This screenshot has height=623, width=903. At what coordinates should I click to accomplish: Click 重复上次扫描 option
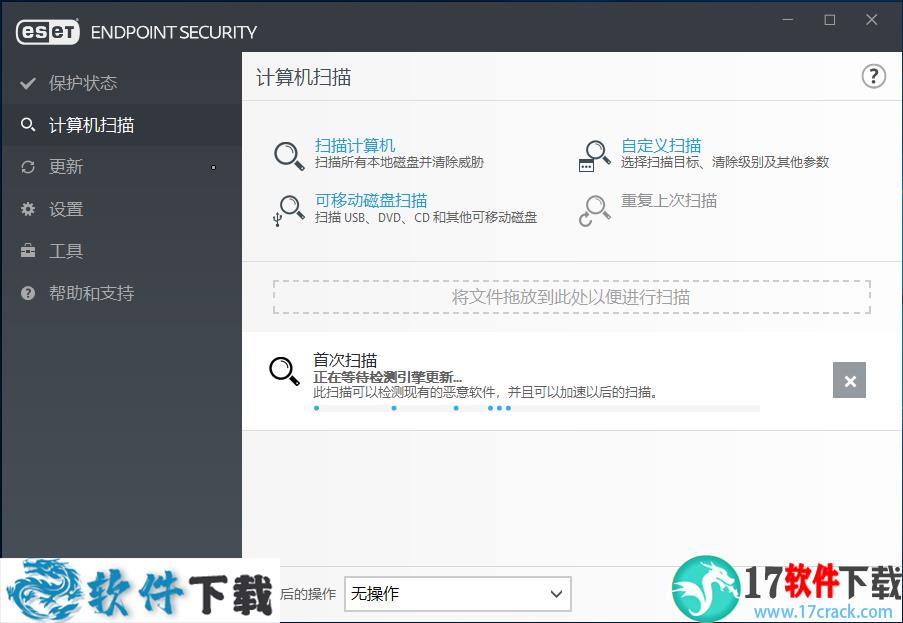pyautogui.click(x=669, y=200)
